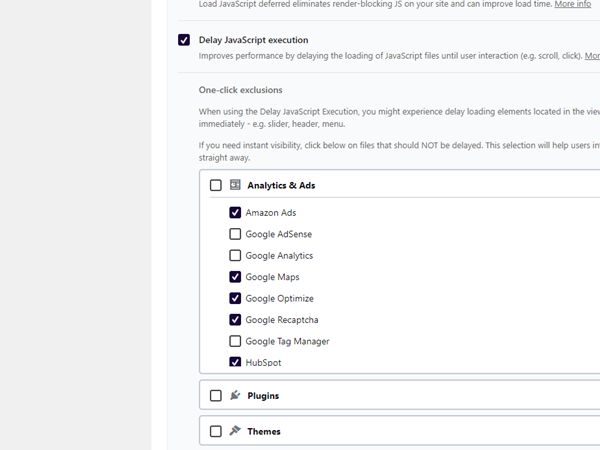Enable the Google Analytics exclusion
This screenshot has height=450, width=600.
[x=235, y=255]
